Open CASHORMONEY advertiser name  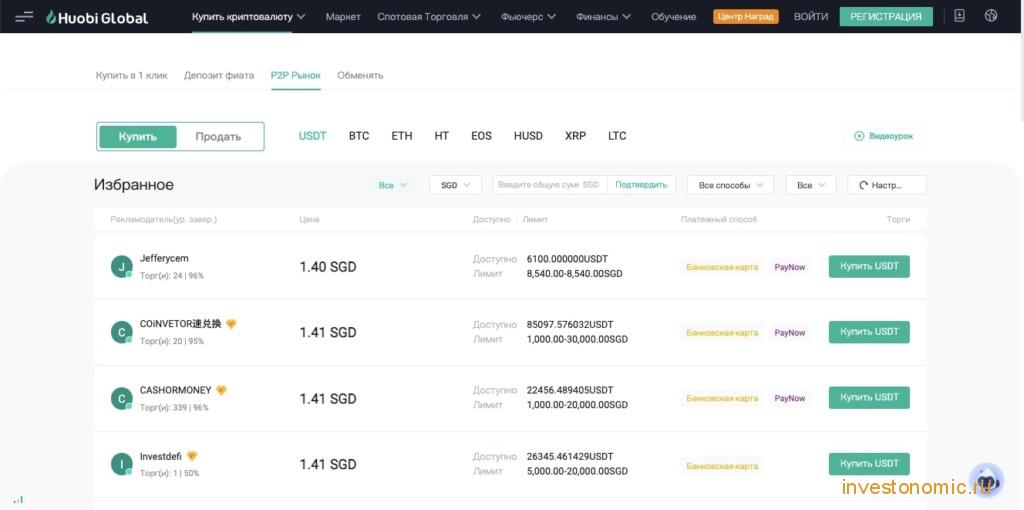tap(176, 390)
